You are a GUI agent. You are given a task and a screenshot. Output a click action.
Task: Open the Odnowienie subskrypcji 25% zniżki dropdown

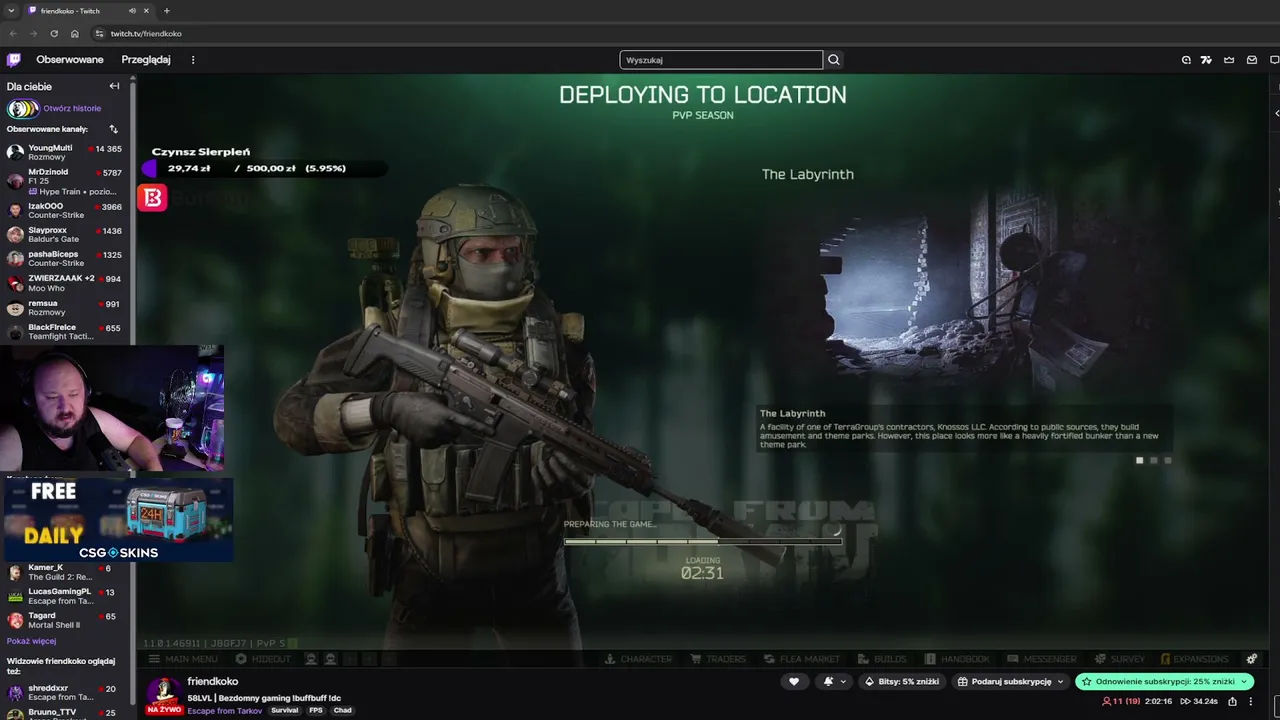(x=1165, y=682)
